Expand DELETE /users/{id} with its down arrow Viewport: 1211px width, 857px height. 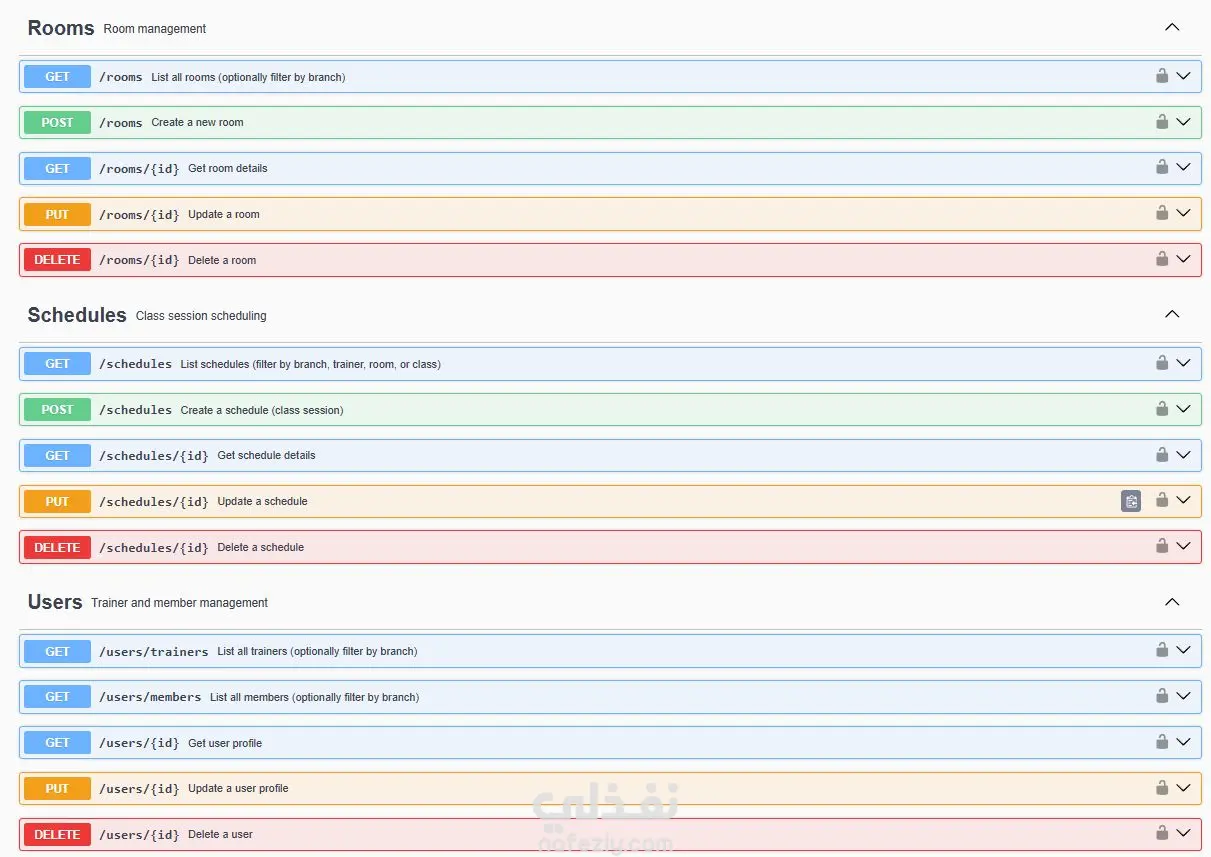(1183, 833)
